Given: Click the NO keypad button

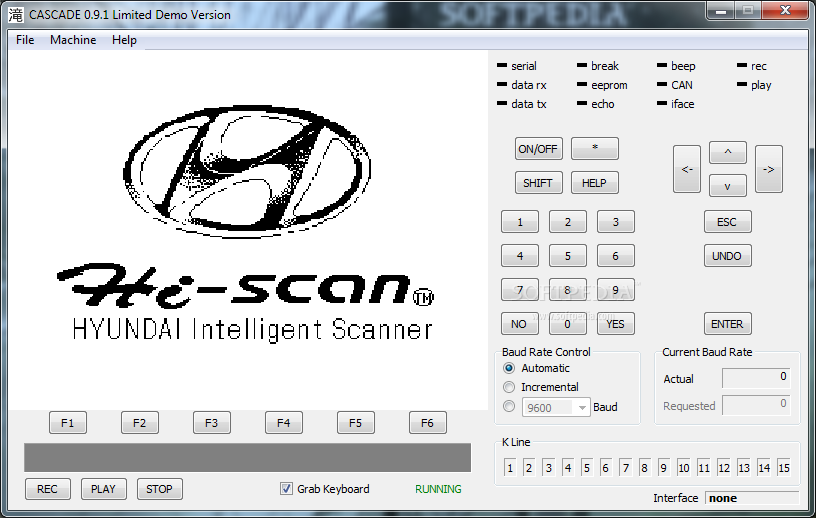Looking at the screenshot, I should tap(520, 324).
